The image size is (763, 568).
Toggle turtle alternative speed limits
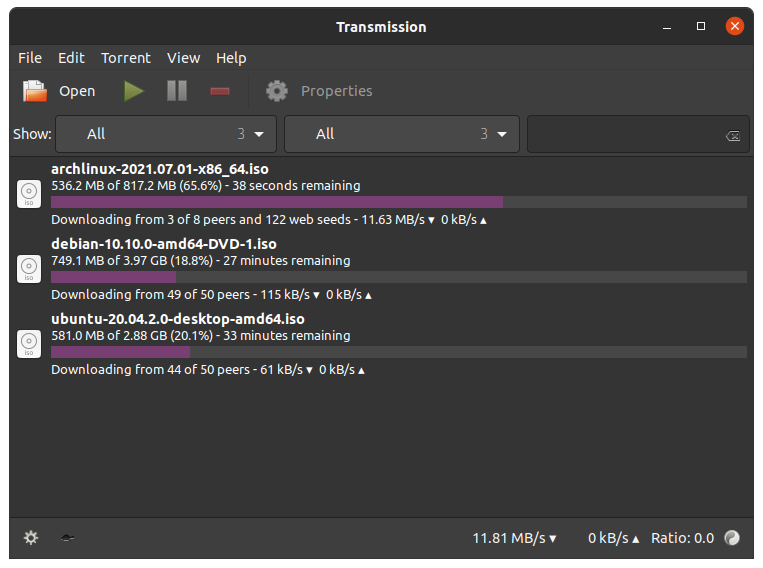coord(67,538)
